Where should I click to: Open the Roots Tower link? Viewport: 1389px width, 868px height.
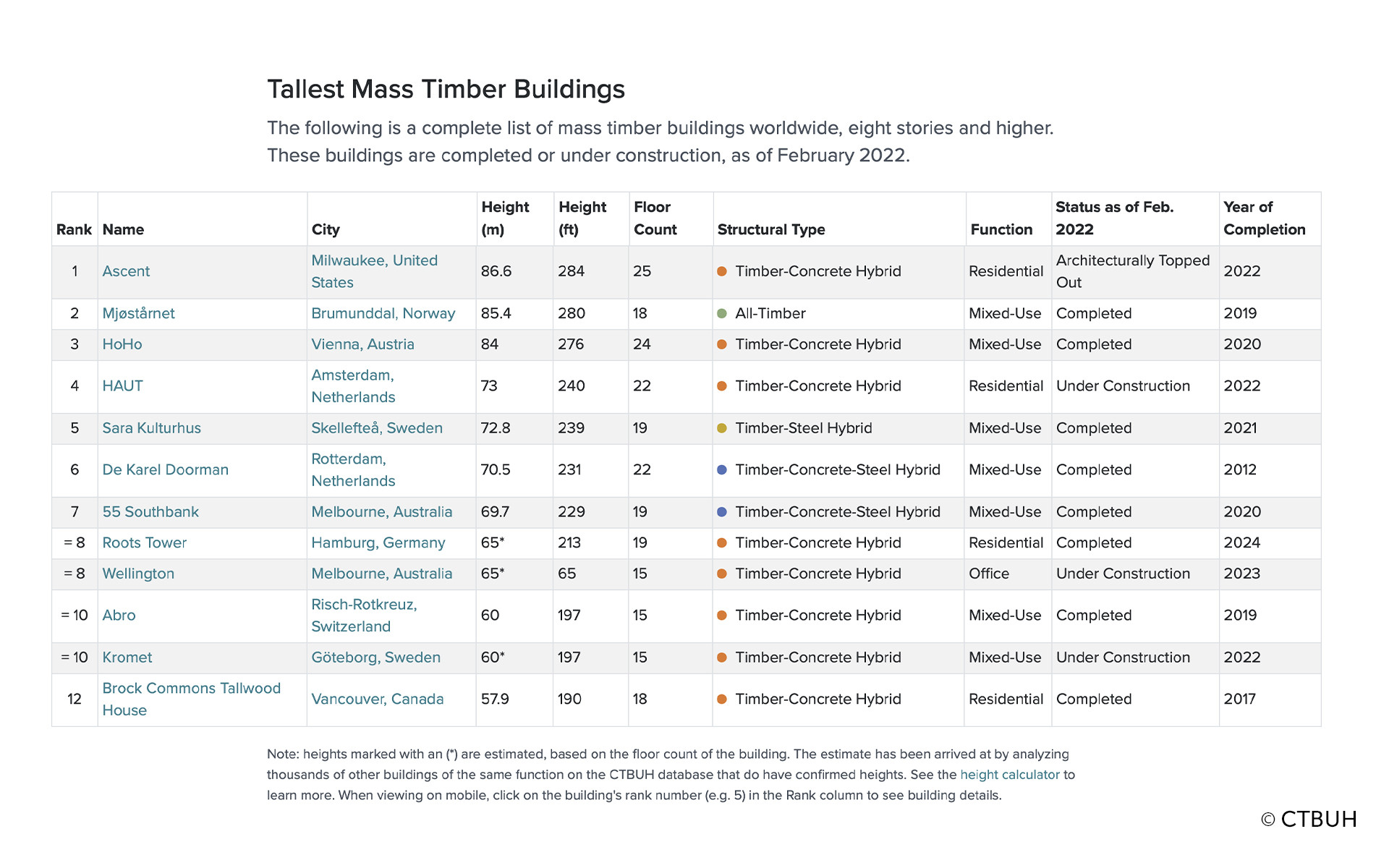click(x=144, y=542)
